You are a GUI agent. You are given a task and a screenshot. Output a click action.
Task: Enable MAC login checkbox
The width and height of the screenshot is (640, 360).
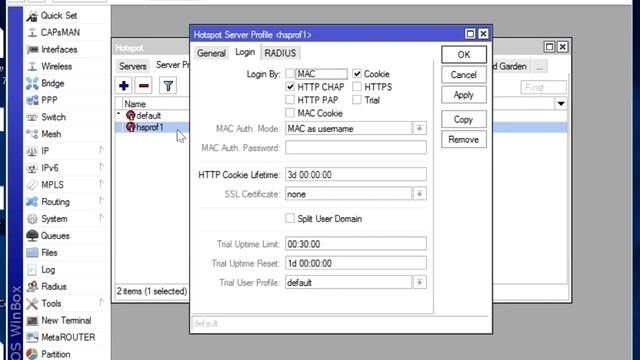[x=290, y=74]
